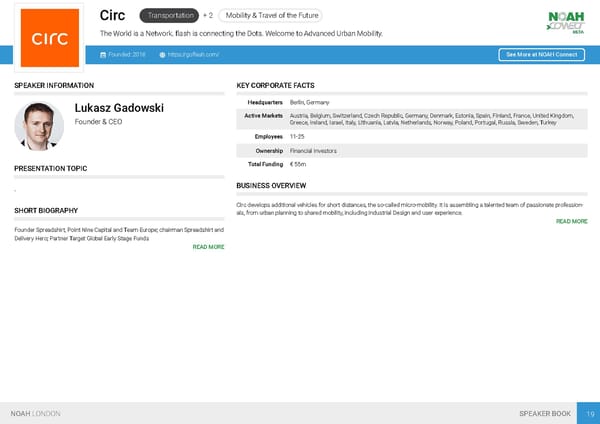
Task: Open the goflash.com website link
Action: coord(194,54)
